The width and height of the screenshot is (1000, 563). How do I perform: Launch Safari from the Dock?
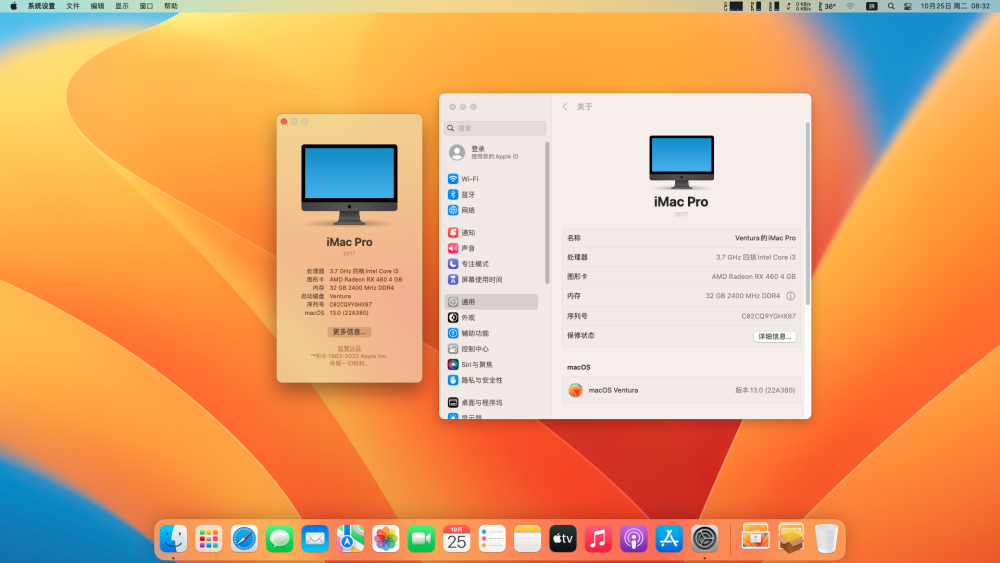pyautogui.click(x=244, y=539)
